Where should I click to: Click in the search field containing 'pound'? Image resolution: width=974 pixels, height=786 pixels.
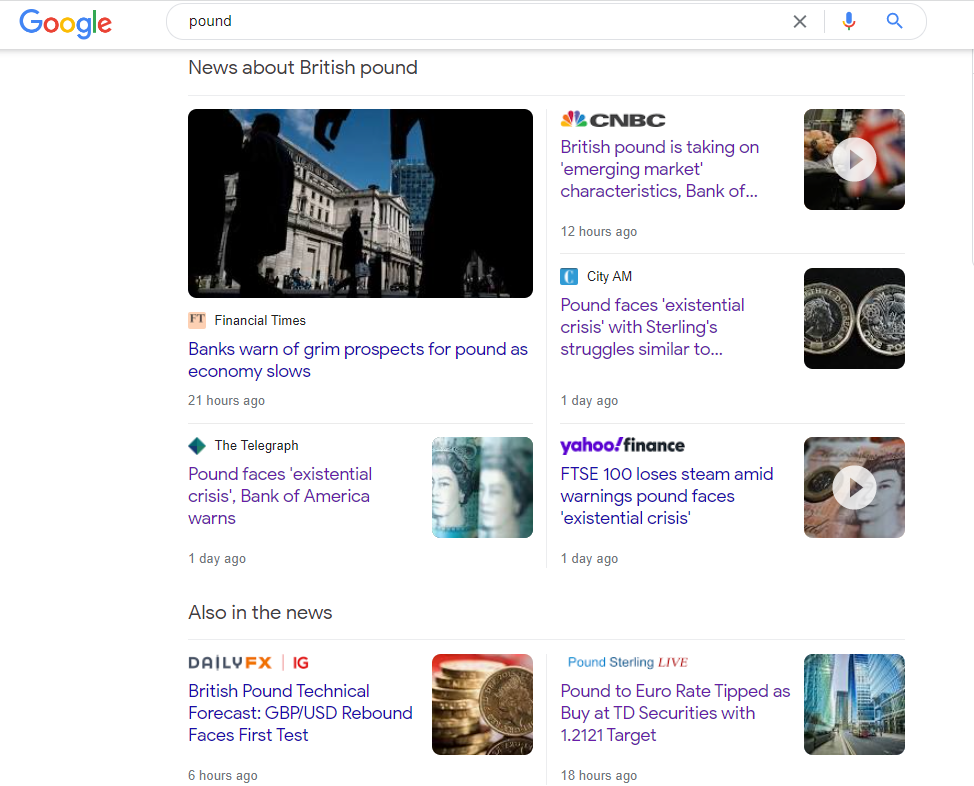point(470,21)
